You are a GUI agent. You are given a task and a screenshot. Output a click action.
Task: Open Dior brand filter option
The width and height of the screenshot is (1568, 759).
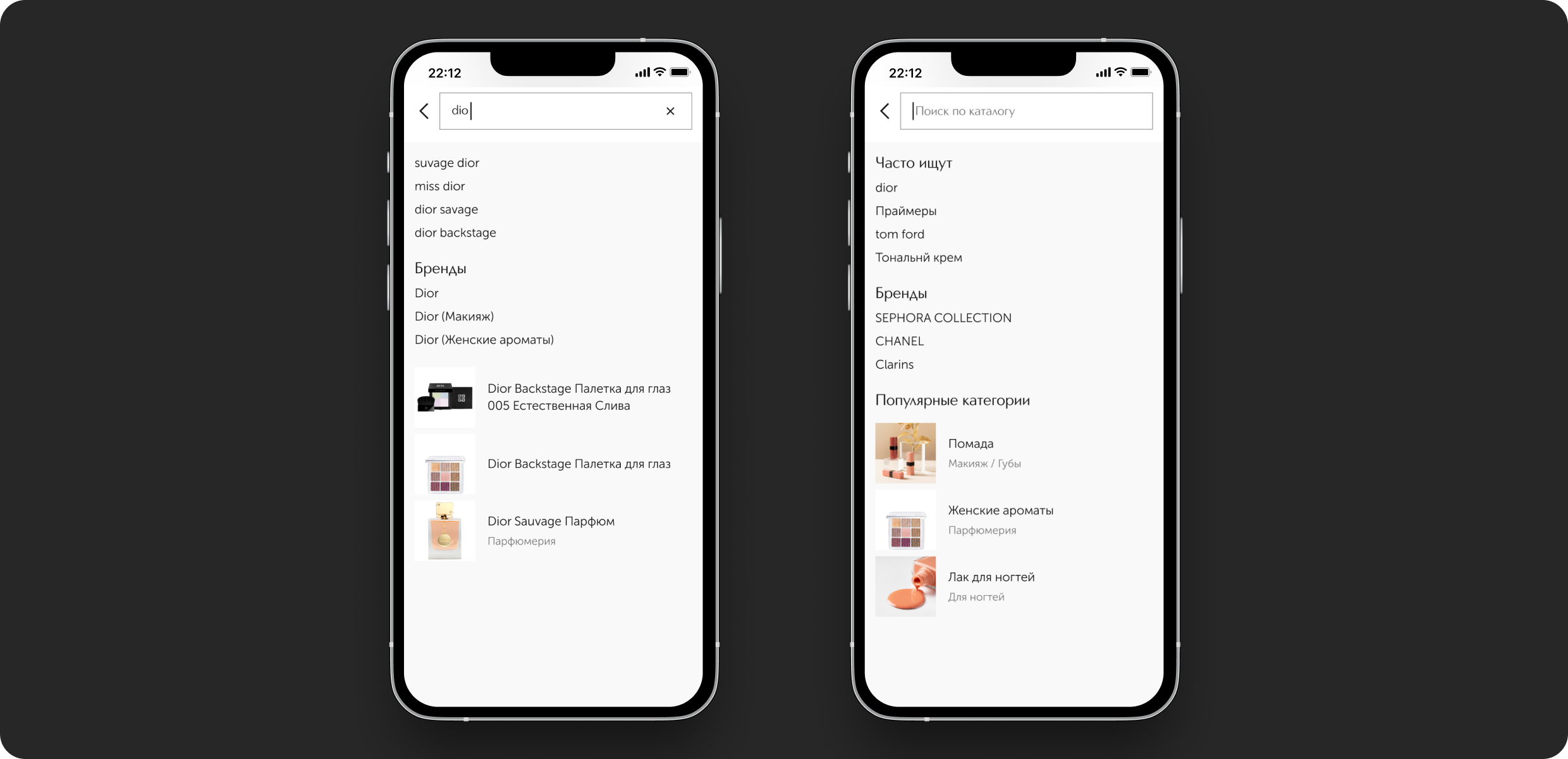[x=428, y=292]
